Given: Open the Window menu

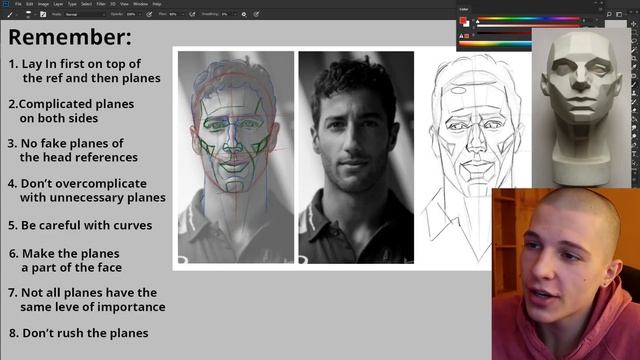Looking at the screenshot, I should [x=141, y=4].
